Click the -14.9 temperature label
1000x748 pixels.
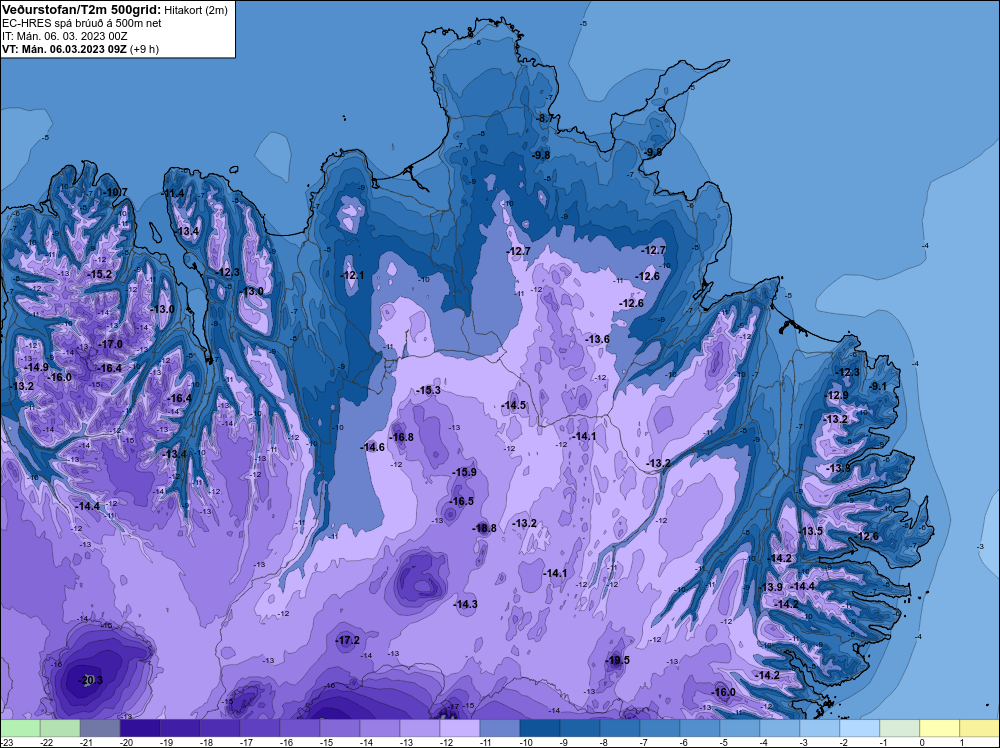coord(36,367)
